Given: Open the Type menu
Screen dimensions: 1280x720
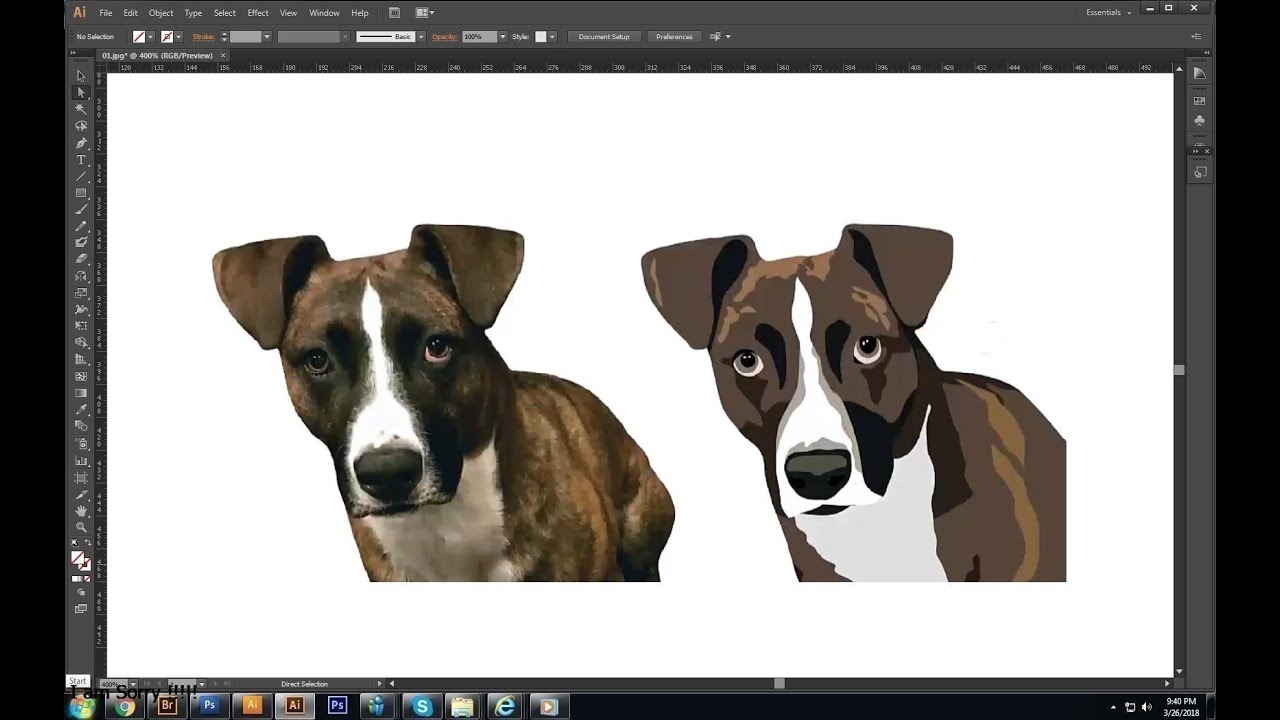Looking at the screenshot, I should click(193, 13).
